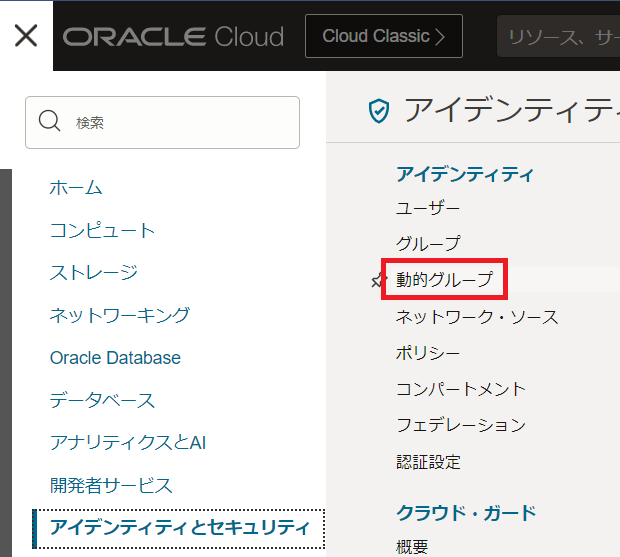Open the コンパートメント link
Image resolution: width=620 pixels, height=557 pixels.
[460, 389]
